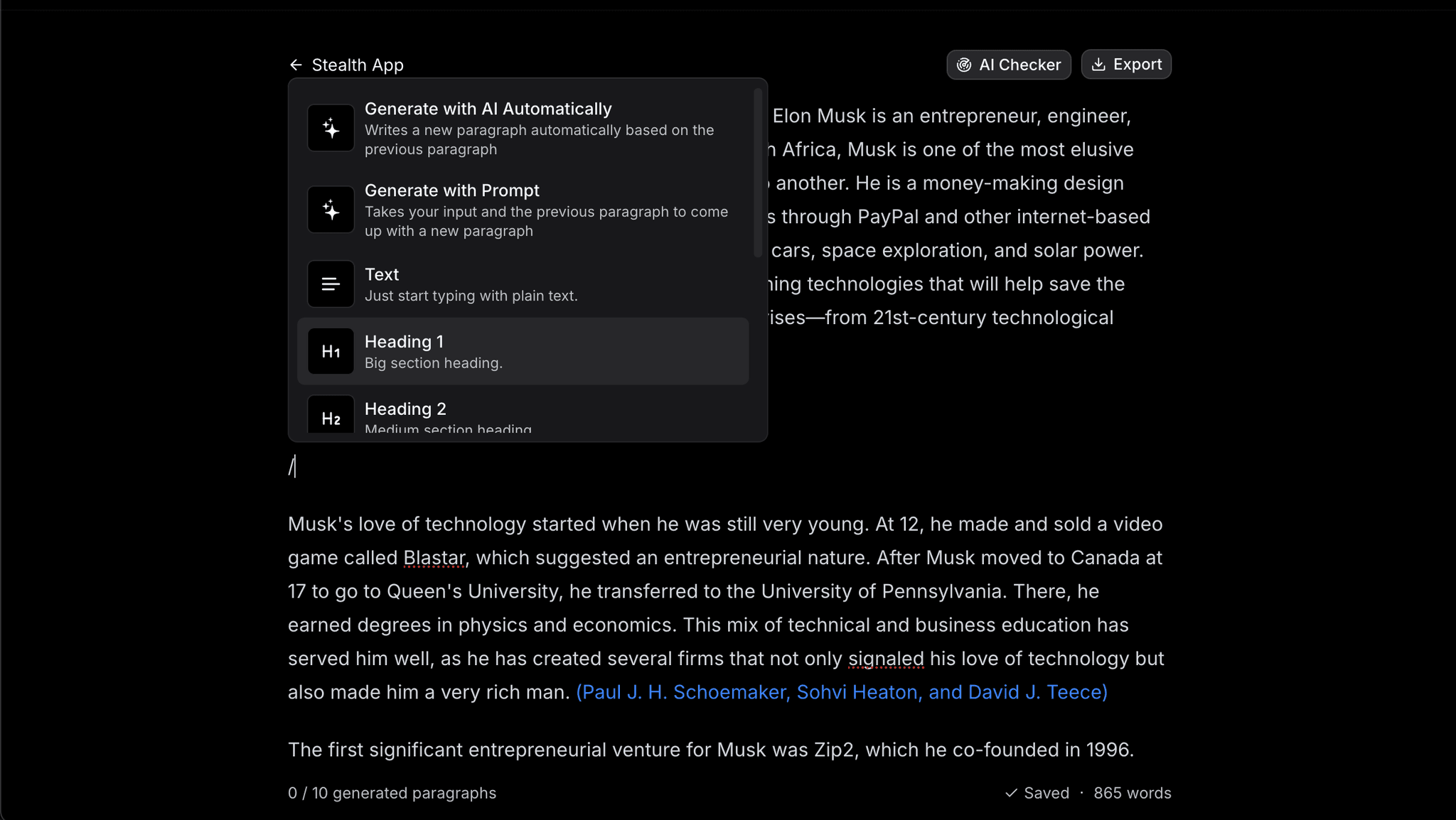Click the generated paragraphs counter
Image resolution: width=1456 pixels, height=820 pixels.
pyautogui.click(x=392, y=793)
